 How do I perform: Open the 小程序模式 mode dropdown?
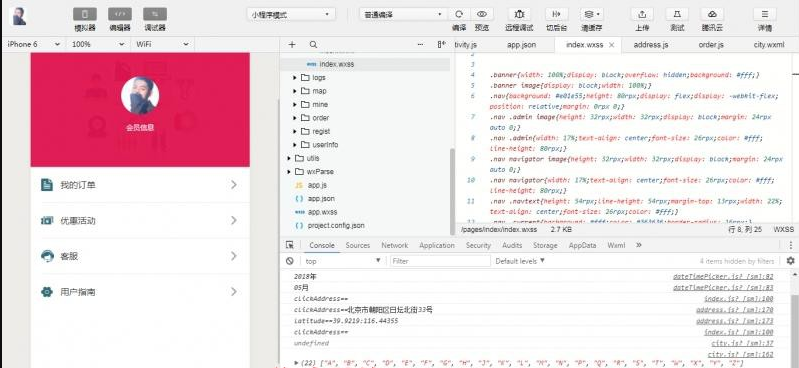pos(291,15)
